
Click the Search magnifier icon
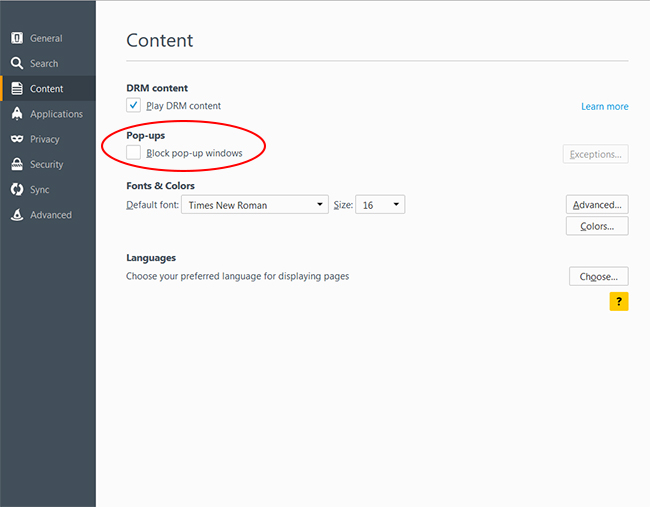[x=17, y=63]
